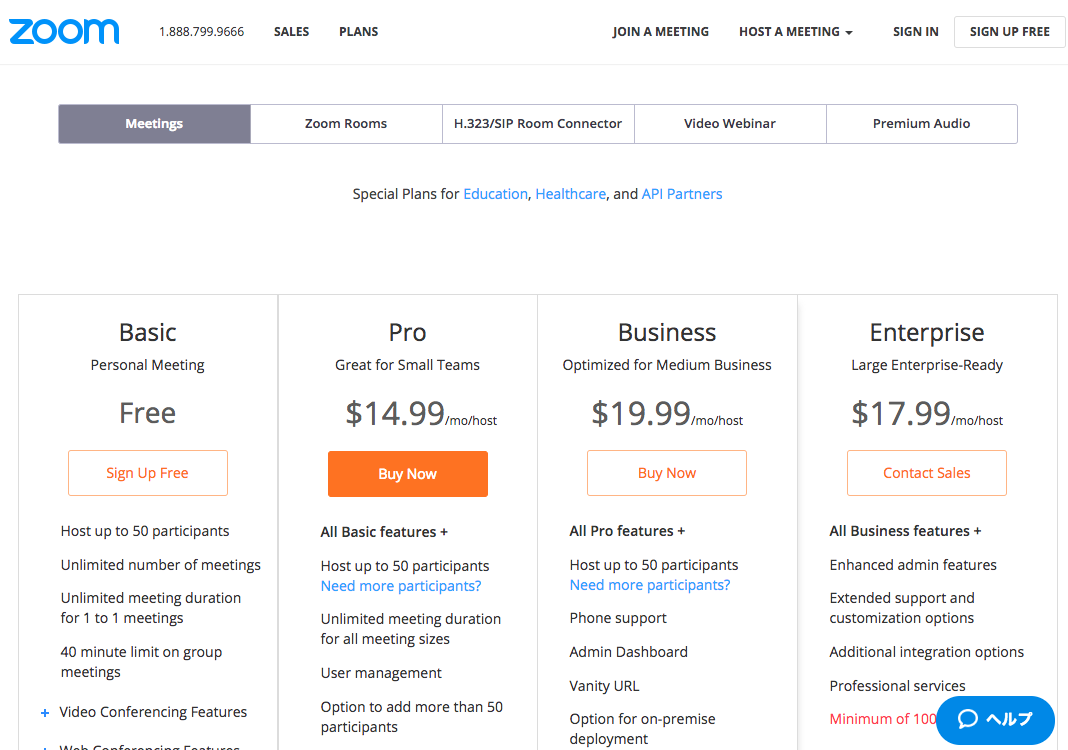Click the Pro price $14.99
Image resolution: width=1068 pixels, height=750 pixels.
pyautogui.click(x=395, y=413)
